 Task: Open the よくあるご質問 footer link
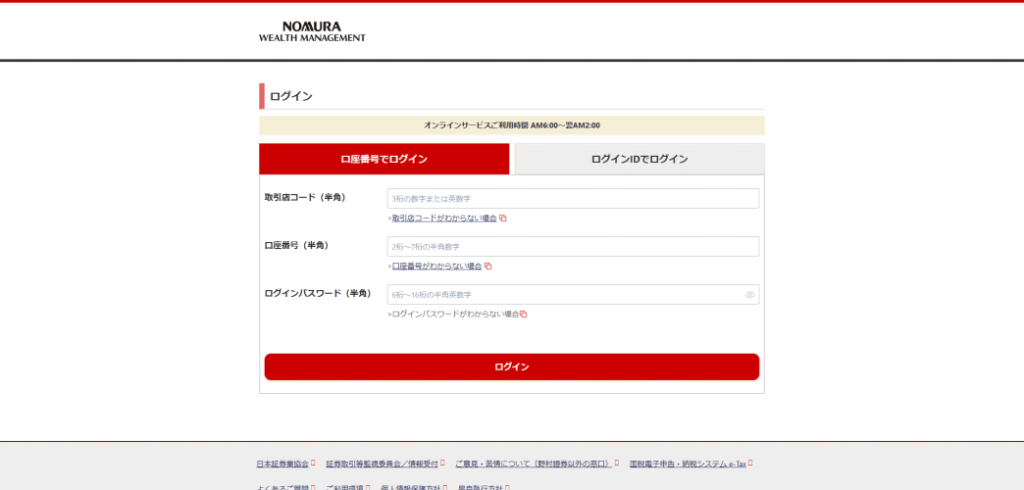click(282, 487)
